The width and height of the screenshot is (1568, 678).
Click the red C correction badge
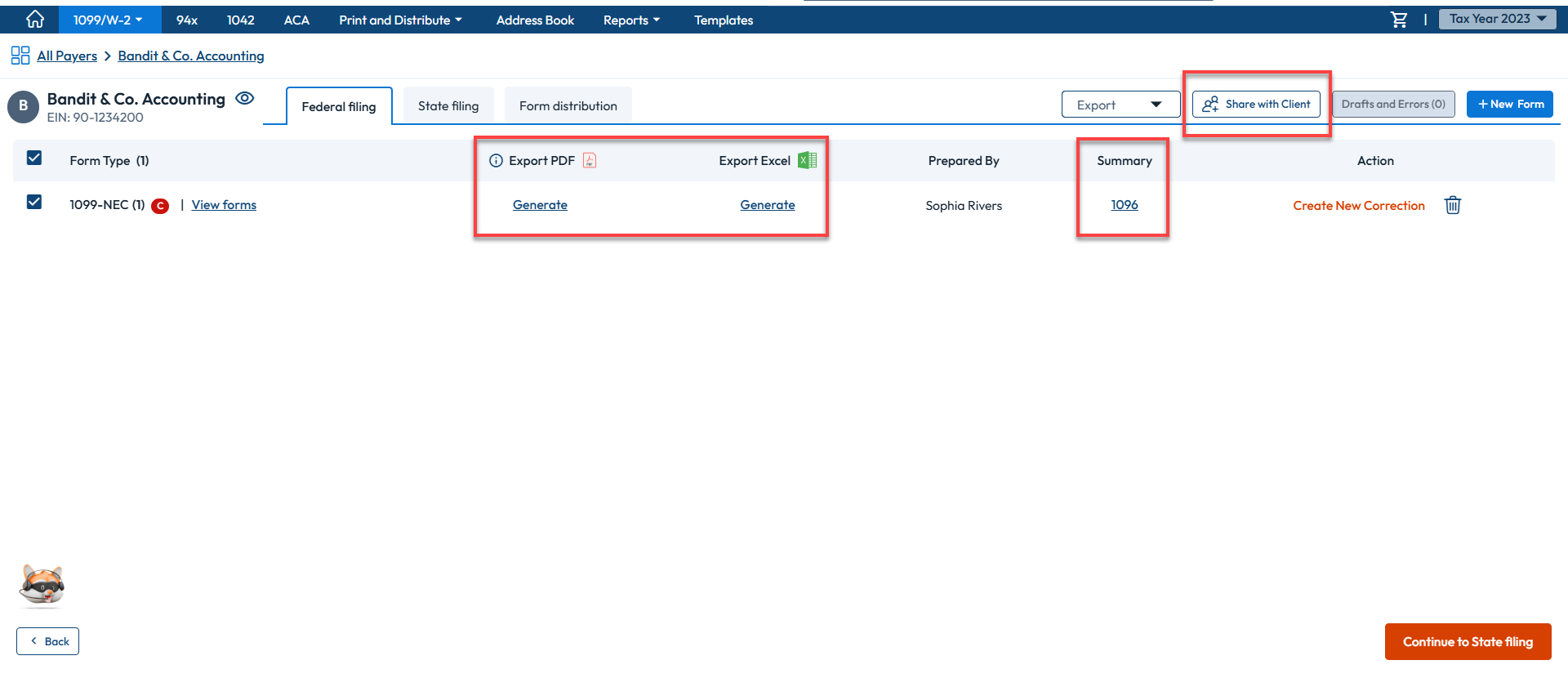click(x=160, y=206)
